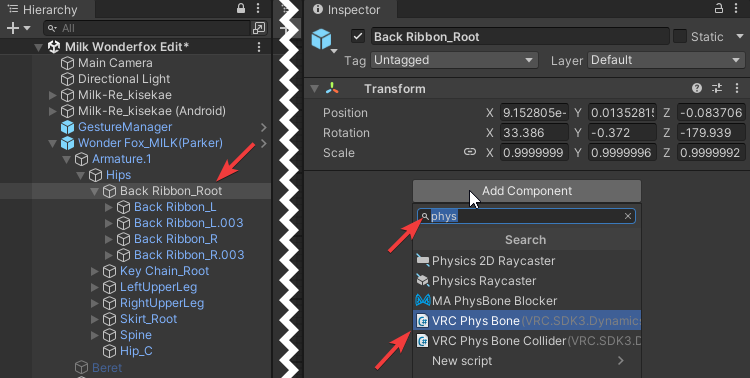The width and height of the screenshot is (750, 378).
Task: Click the Rotation X value field
Action: (x=534, y=133)
